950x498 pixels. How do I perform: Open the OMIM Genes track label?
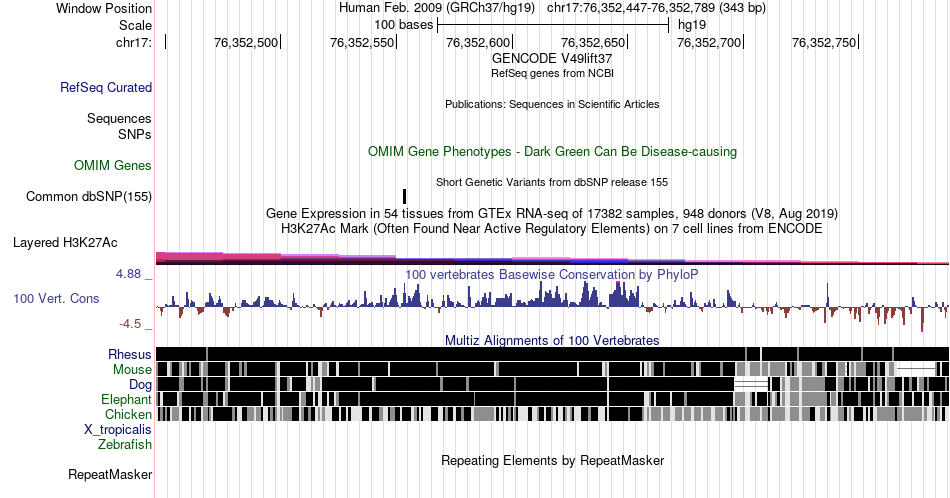(x=113, y=165)
